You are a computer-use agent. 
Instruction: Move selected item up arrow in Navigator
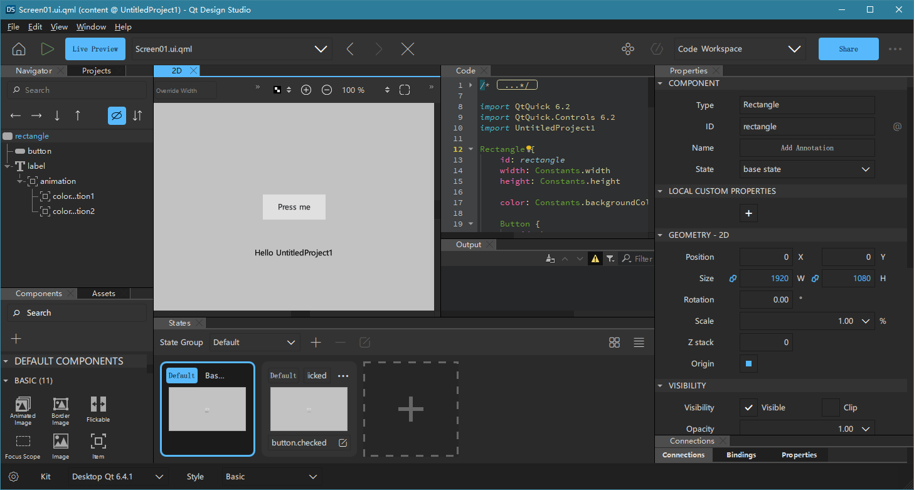point(78,116)
